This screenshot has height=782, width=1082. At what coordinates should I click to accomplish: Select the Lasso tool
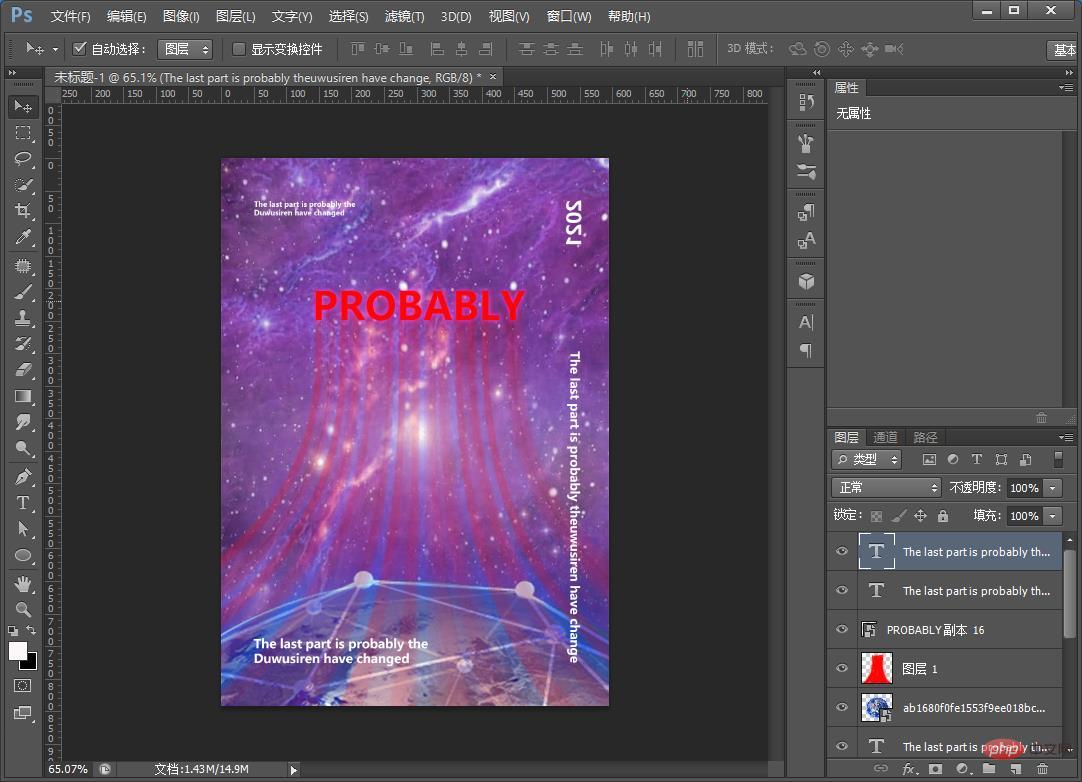tap(23, 159)
